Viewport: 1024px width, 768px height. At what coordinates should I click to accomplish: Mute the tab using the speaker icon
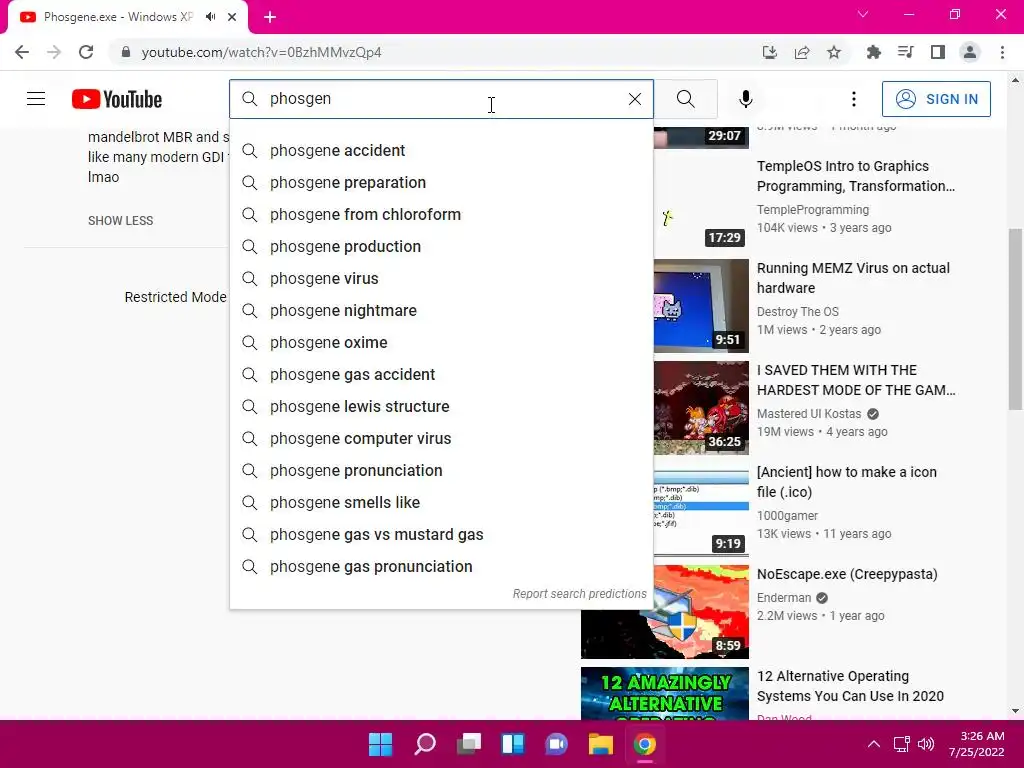point(210,17)
